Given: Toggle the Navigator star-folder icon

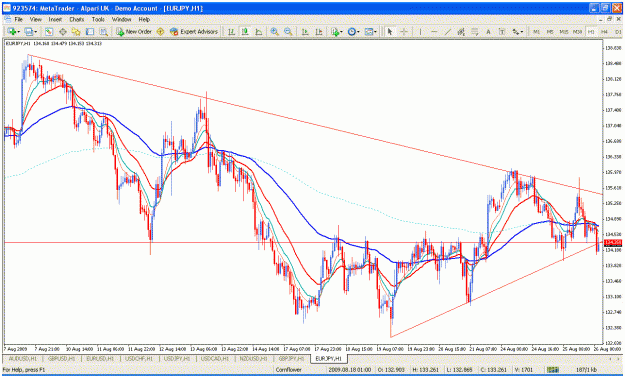Looking at the screenshot, I should click(76, 31).
